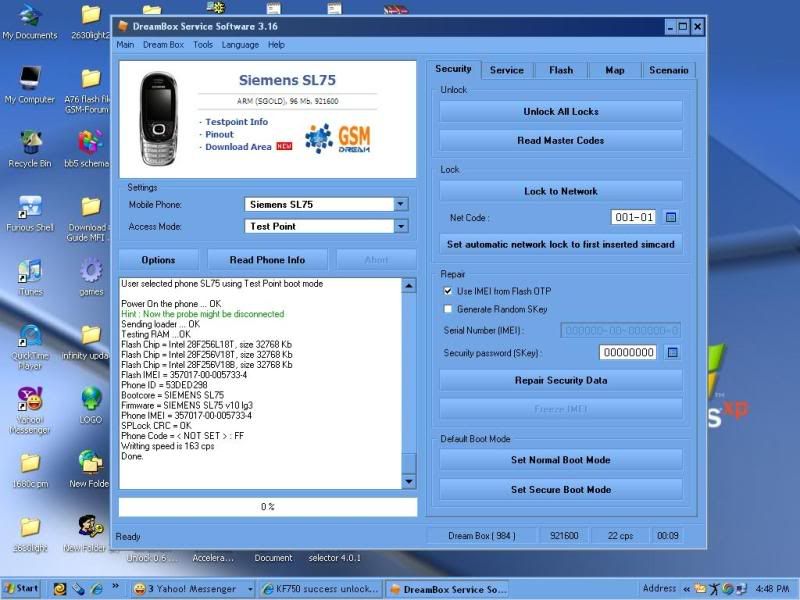Image resolution: width=800 pixels, height=600 pixels.
Task: Open Yahoo! Messenger taskbar dropdown arrow
Action: point(251,589)
